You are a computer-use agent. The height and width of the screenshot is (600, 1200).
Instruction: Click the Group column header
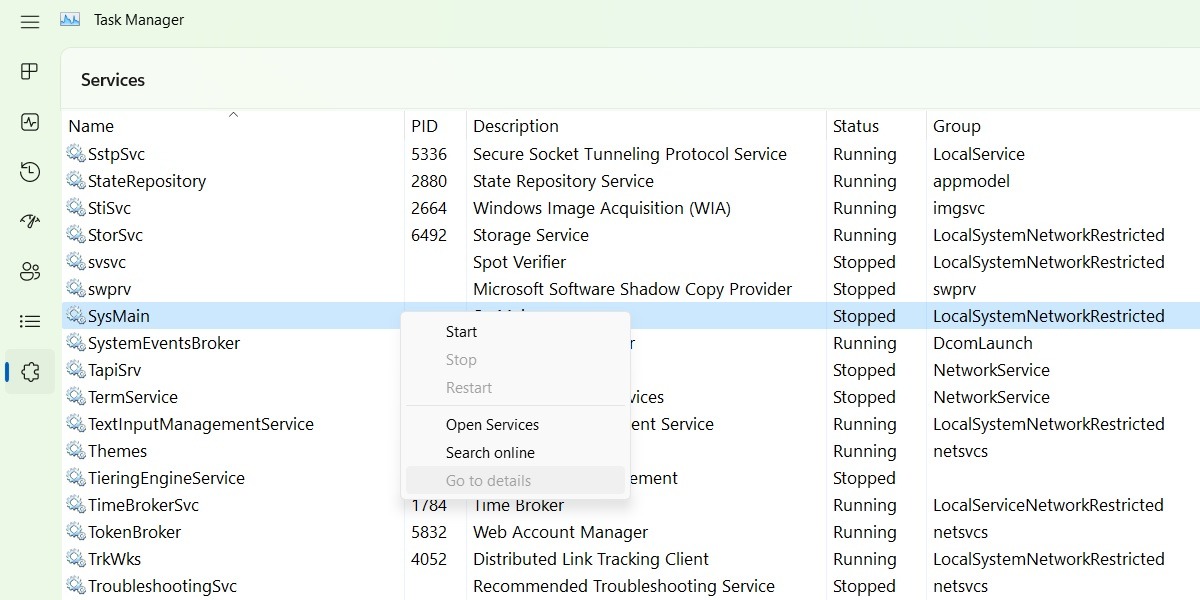point(955,125)
